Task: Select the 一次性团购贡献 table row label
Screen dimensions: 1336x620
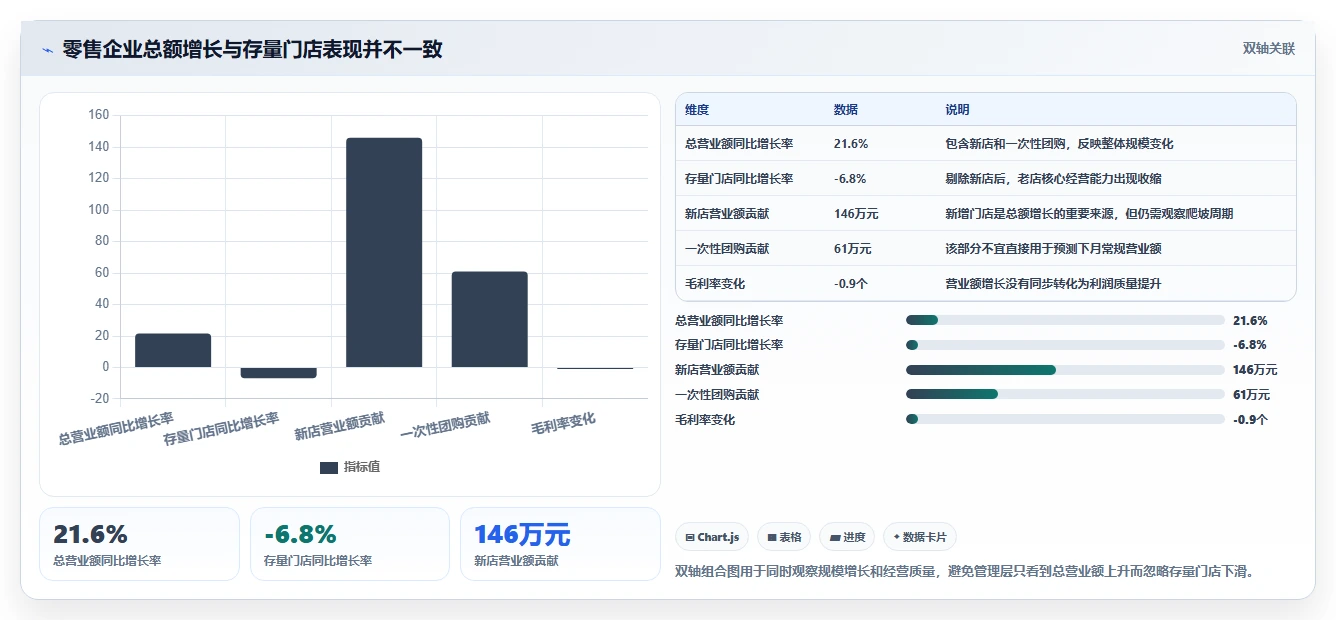Action: pos(727,249)
